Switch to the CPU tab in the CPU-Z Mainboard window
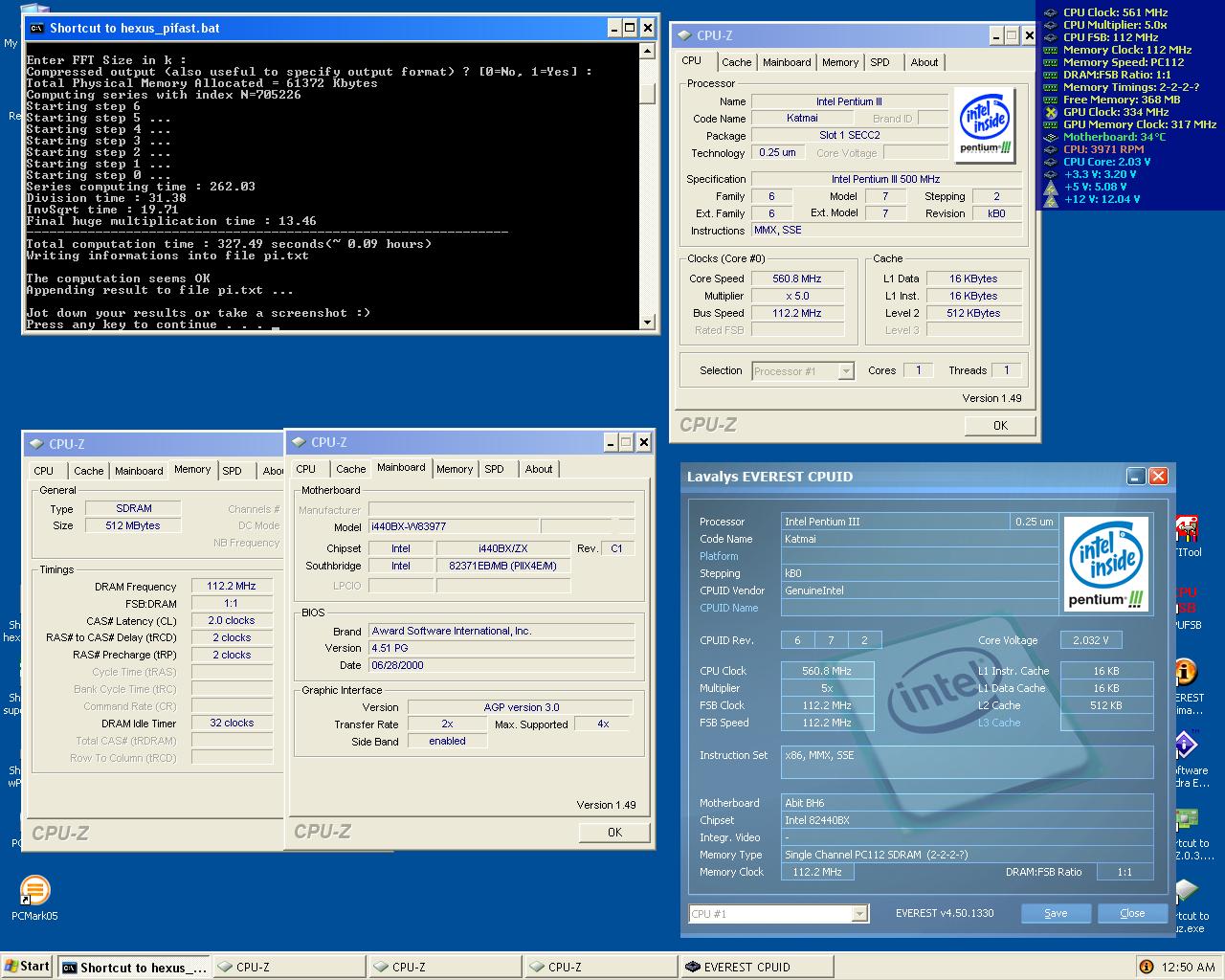This screenshot has width=1225, height=980. pos(306,469)
